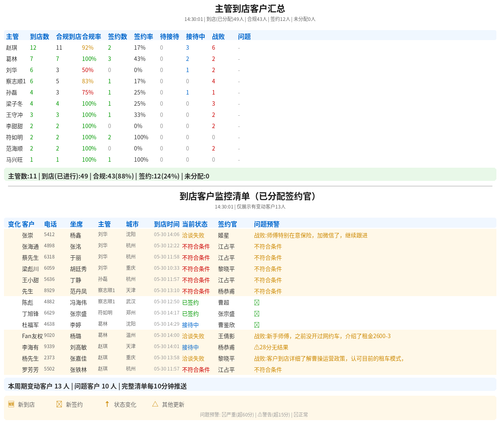The width and height of the screenshot is (500, 437).
Task: Click the 到店时间 column header
Action: pos(167,224)
